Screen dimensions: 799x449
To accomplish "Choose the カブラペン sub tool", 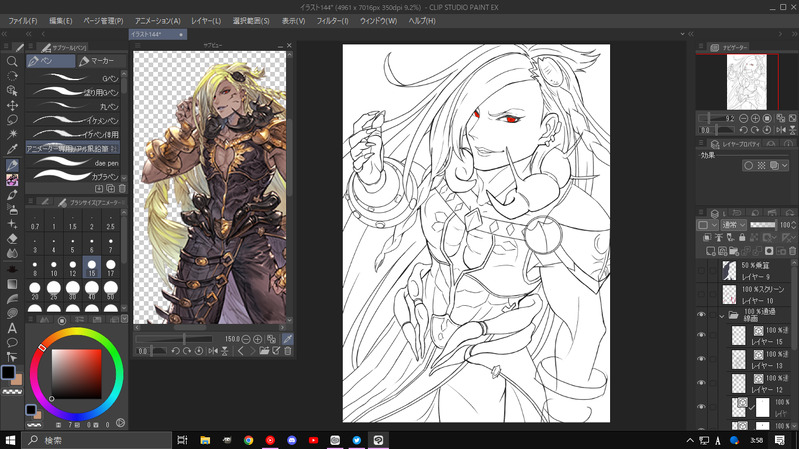I will tap(73, 176).
